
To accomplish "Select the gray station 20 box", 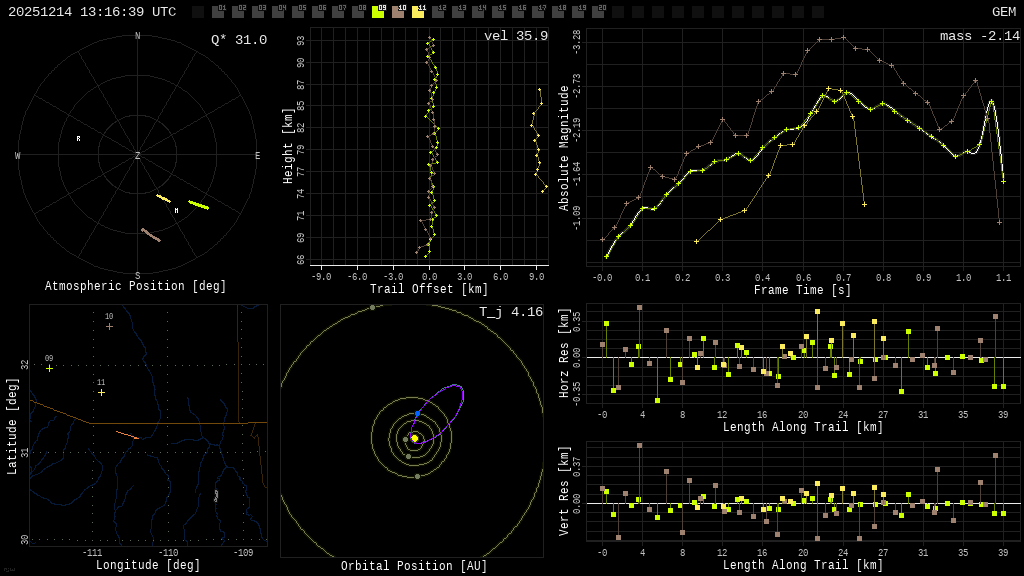I will pyautogui.click(x=598, y=12).
